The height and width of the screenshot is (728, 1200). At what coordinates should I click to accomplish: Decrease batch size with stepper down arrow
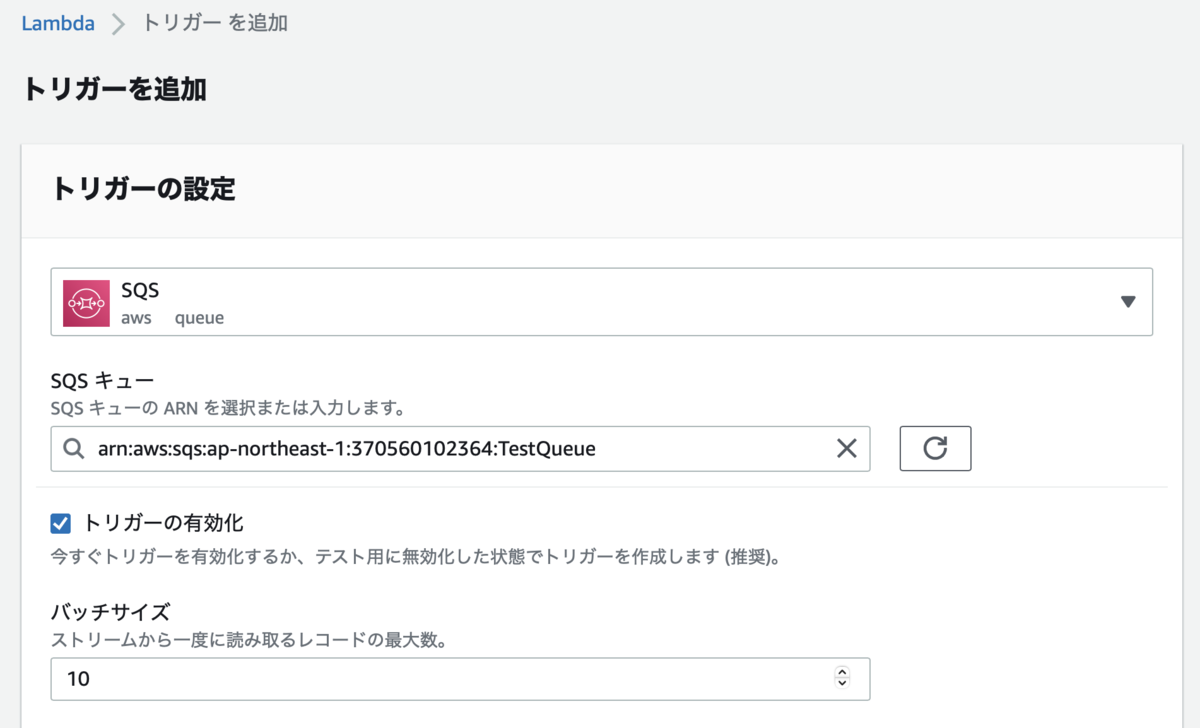coord(842,685)
